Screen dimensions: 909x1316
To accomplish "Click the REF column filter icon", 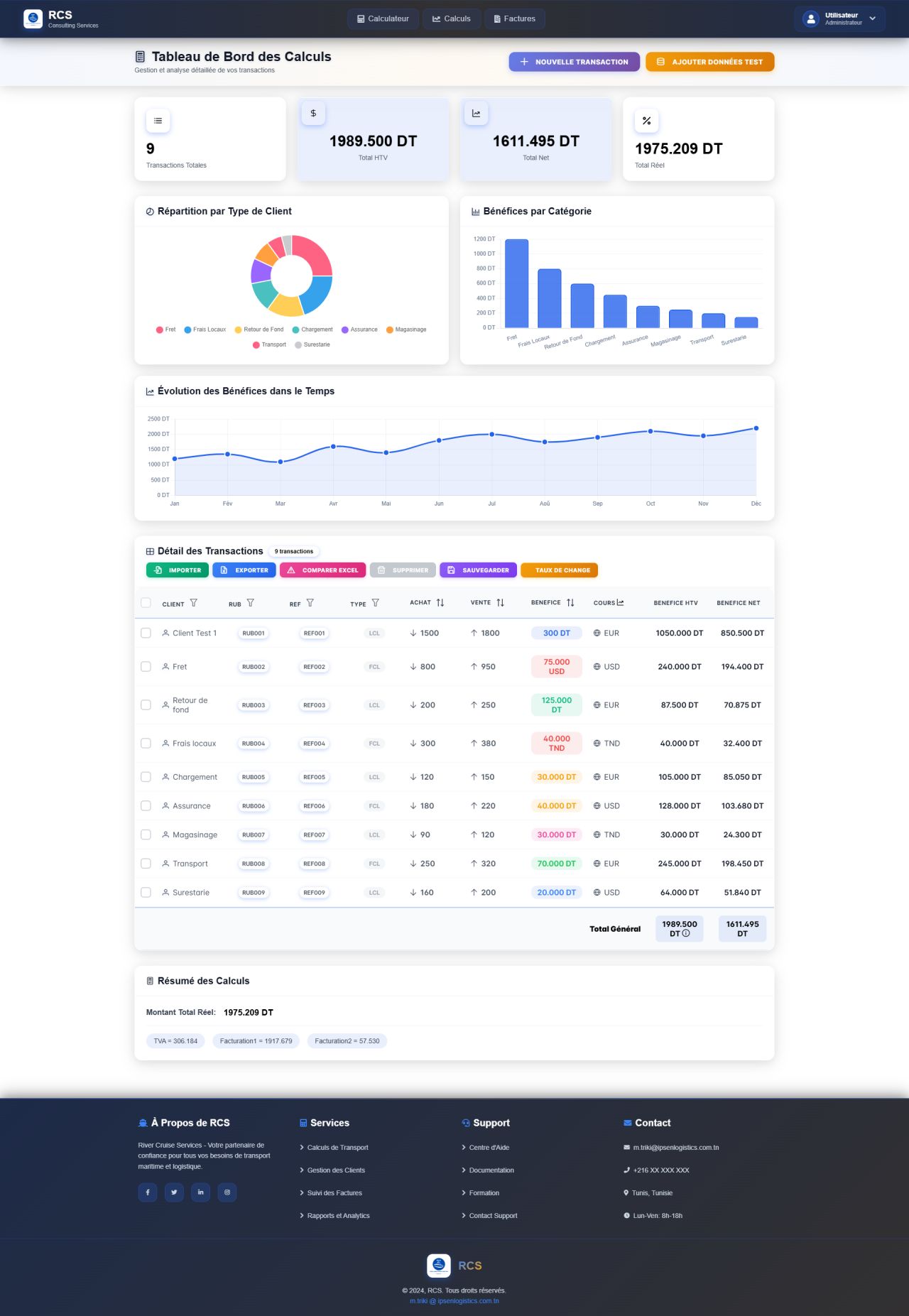I will (310, 603).
